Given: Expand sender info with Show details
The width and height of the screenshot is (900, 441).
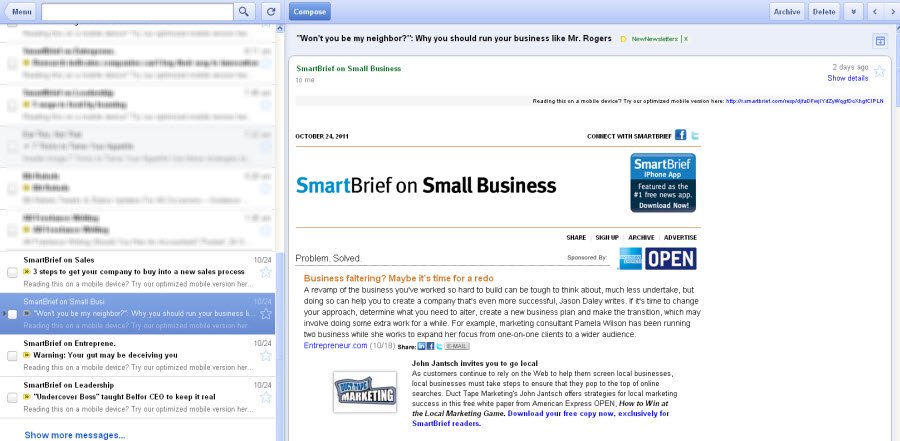Looking at the screenshot, I should pyautogui.click(x=848, y=78).
